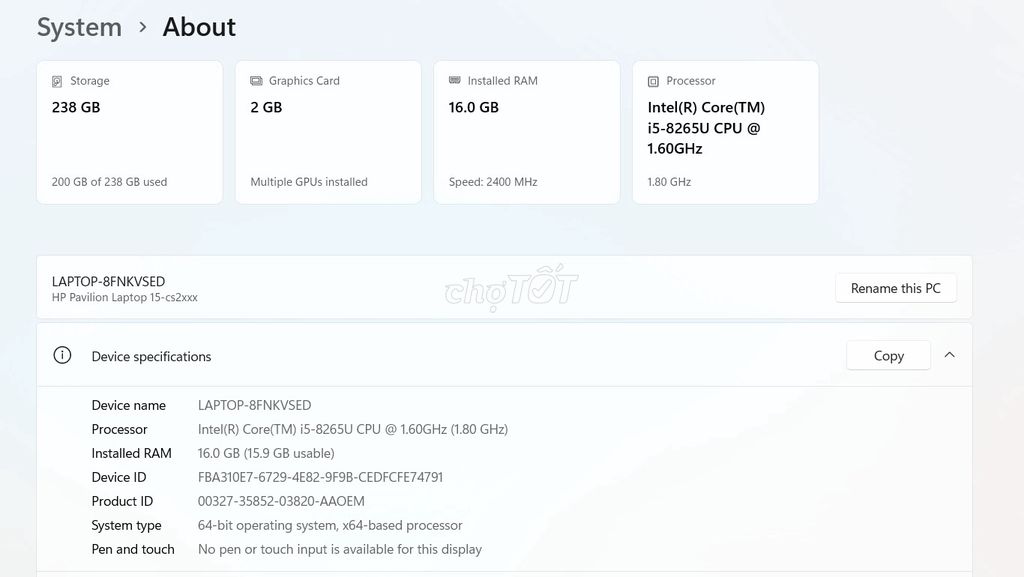The height and width of the screenshot is (577, 1024).
Task: Select the About page heading
Action: tap(199, 27)
